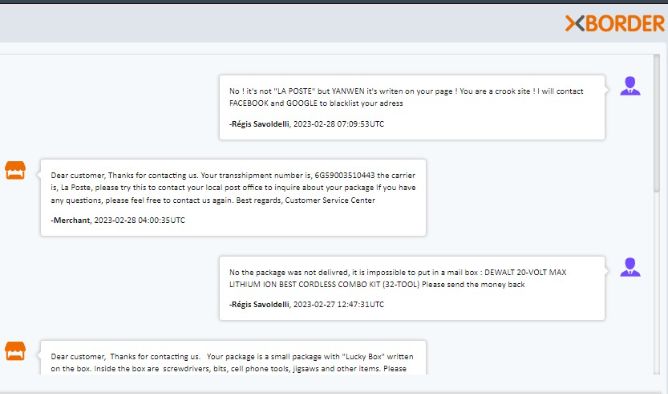Click the text "LITHIUM ION BEST CORDLESS COMBO KIT"
668x394 pixels.
tap(305, 284)
